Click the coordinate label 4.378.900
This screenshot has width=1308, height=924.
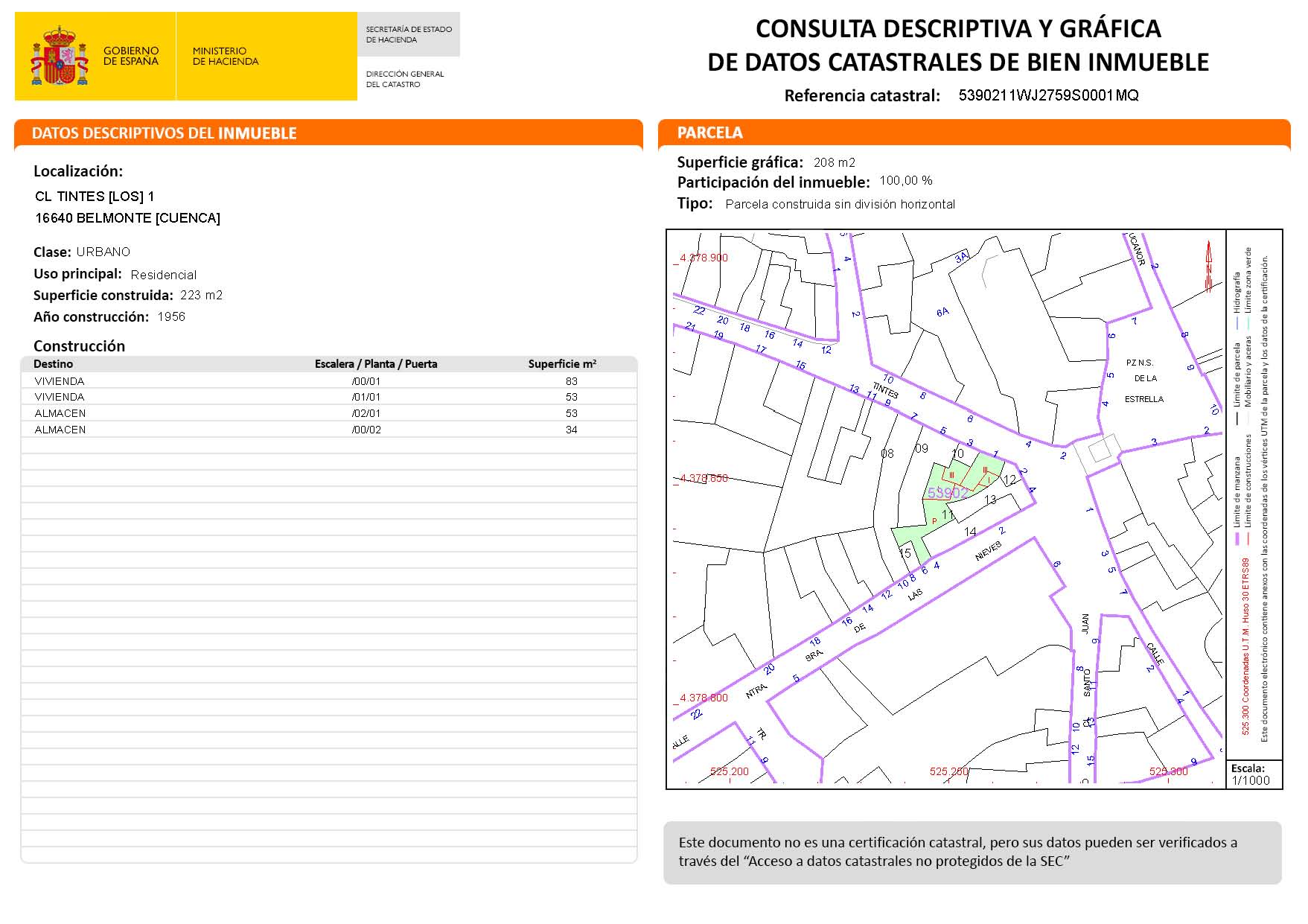pos(704,258)
